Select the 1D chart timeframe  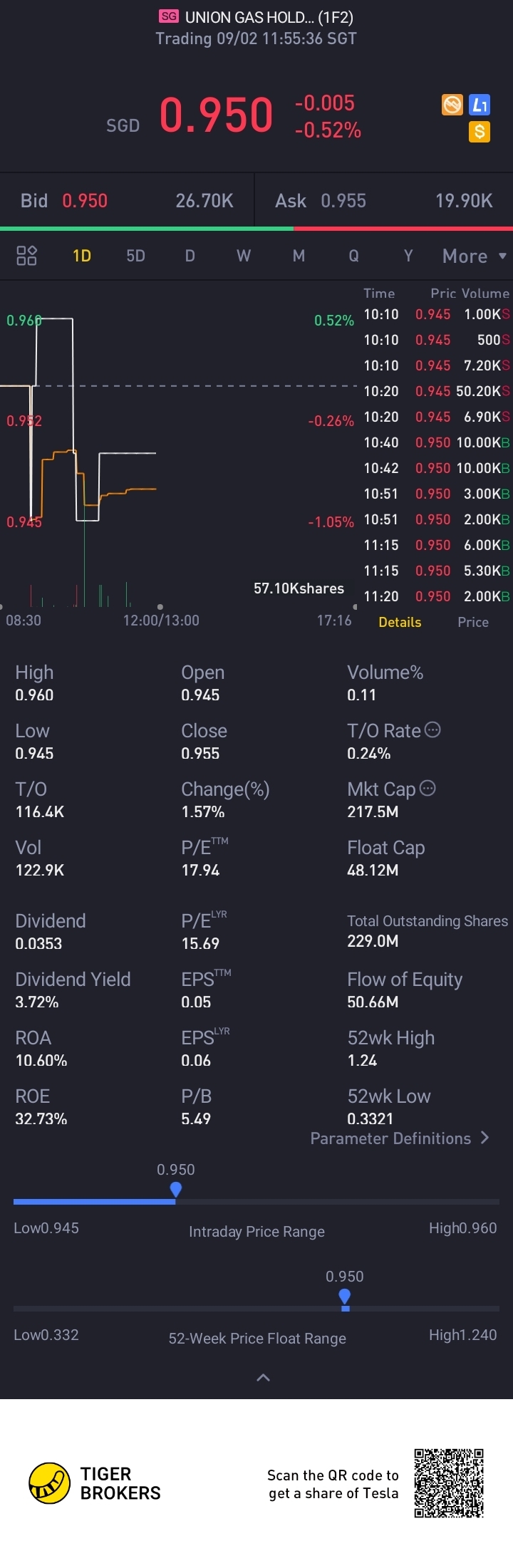click(82, 256)
